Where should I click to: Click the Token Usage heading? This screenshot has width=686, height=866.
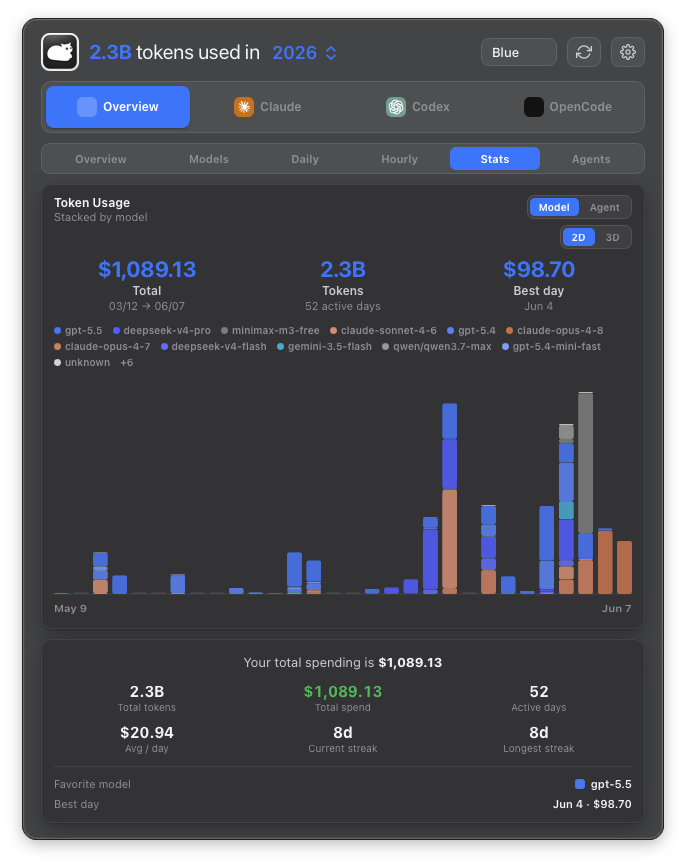(92, 203)
